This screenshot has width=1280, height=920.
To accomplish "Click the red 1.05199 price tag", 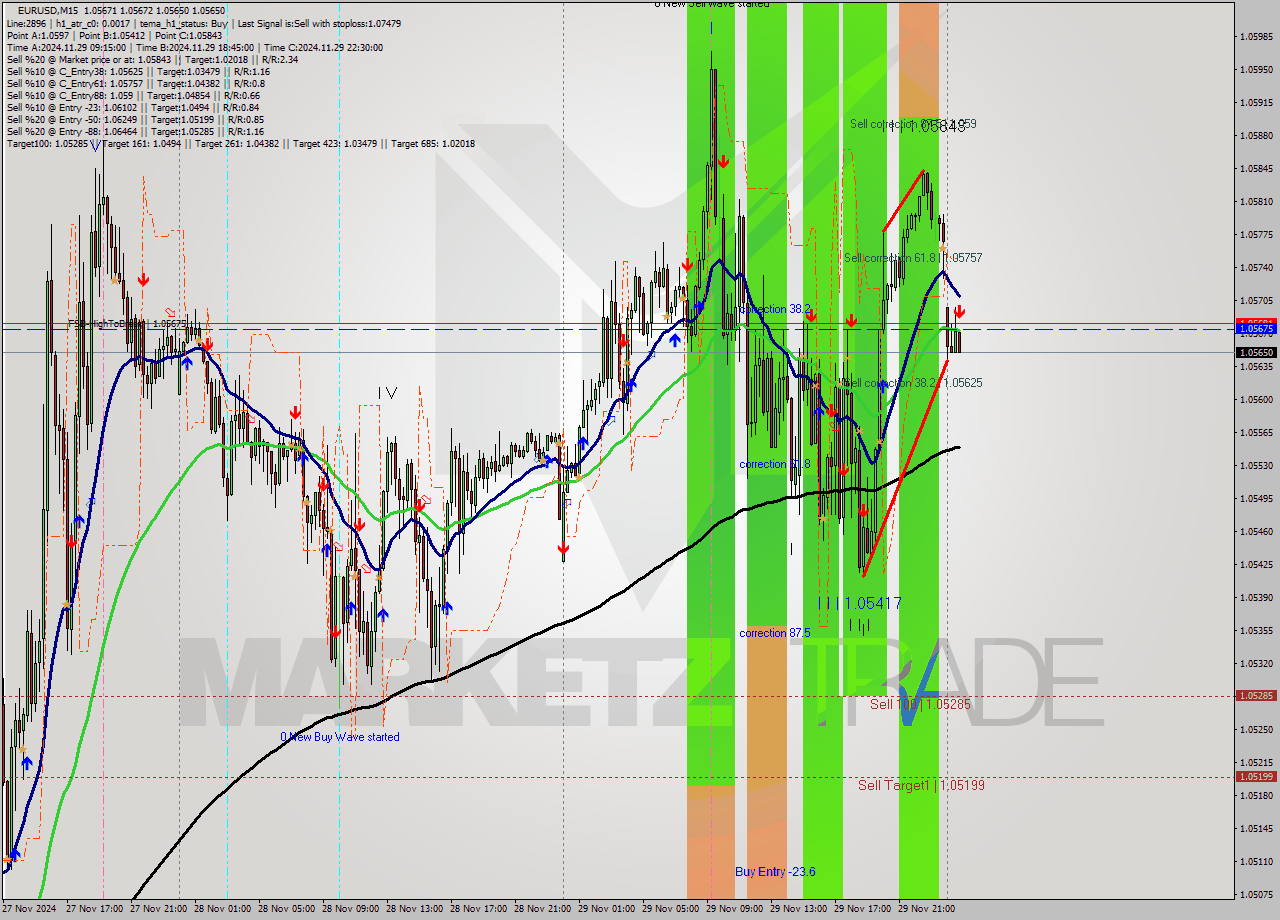I will coord(1255,776).
